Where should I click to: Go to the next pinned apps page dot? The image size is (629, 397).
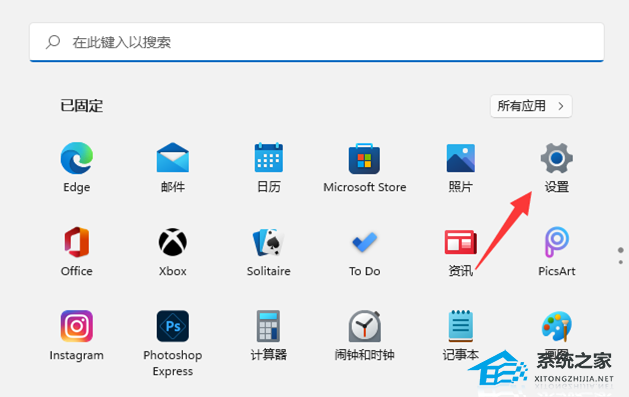(x=621, y=262)
